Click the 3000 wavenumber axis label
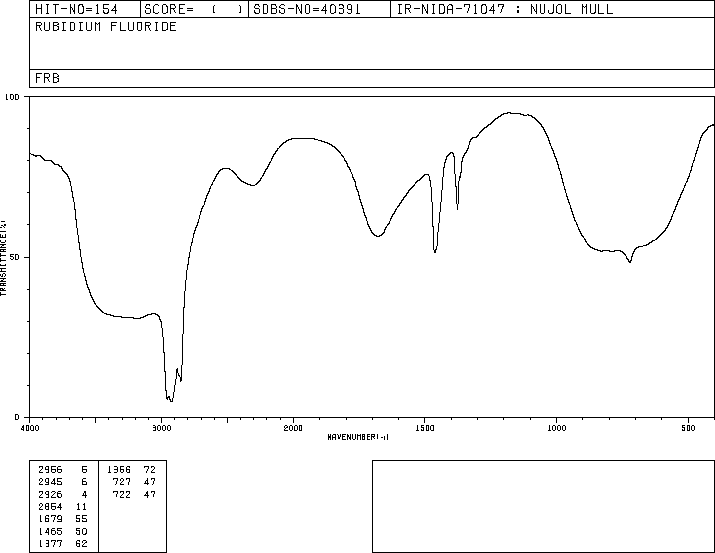715x553 pixels. click(x=161, y=428)
